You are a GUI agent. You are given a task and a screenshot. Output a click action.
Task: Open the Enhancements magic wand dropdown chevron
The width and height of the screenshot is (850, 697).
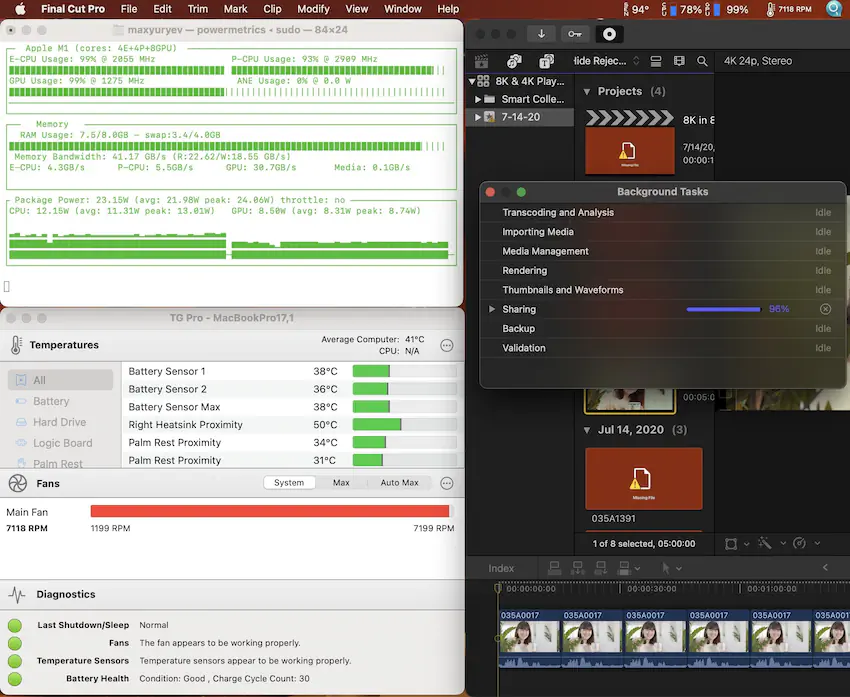(x=783, y=543)
